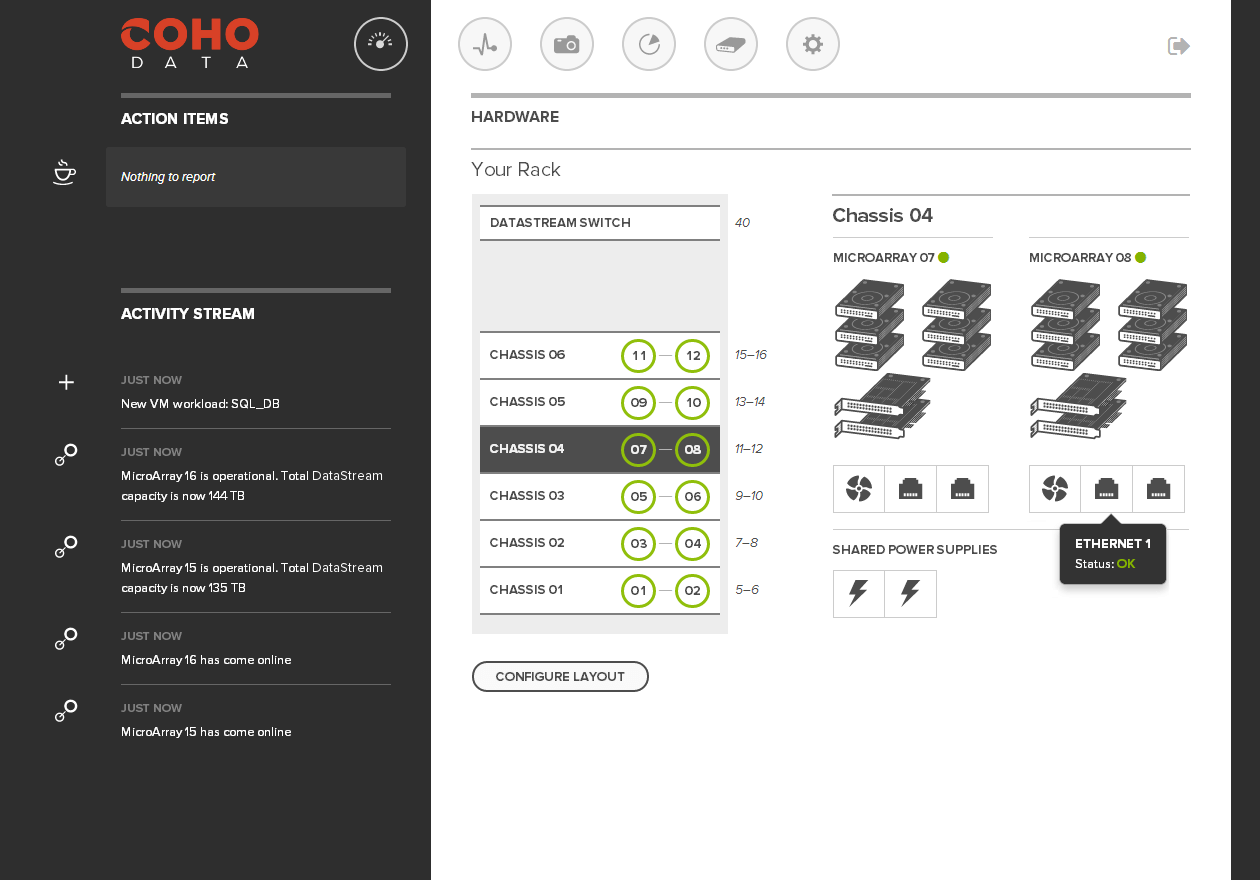Image resolution: width=1260 pixels, height=880 pixels.
Task: Click MicroArray 08 Ethernet 1 port icon
Action: tap(1107, 489)
